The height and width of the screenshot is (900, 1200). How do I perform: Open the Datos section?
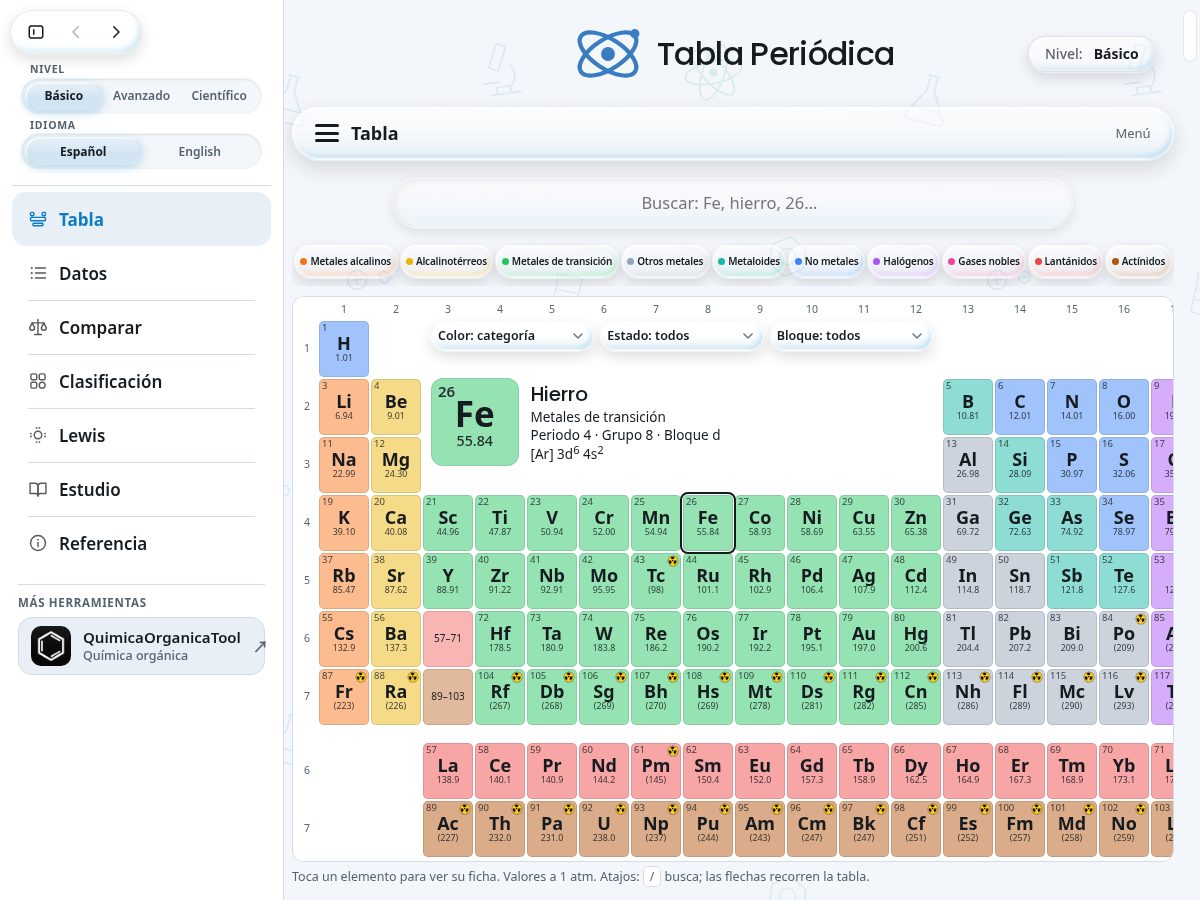tap(141, 273)
